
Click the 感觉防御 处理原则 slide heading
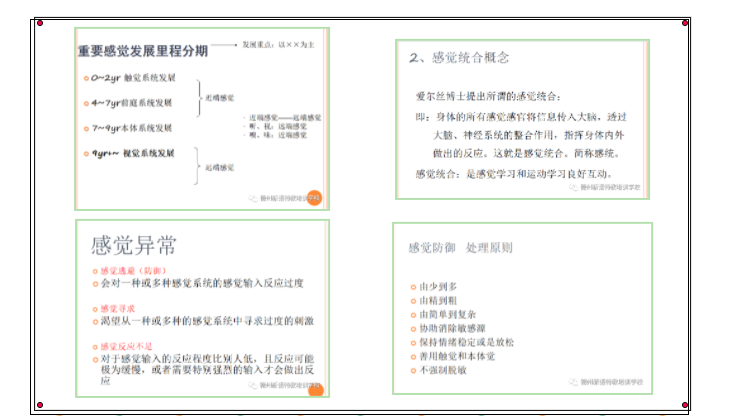click(460, 247)
